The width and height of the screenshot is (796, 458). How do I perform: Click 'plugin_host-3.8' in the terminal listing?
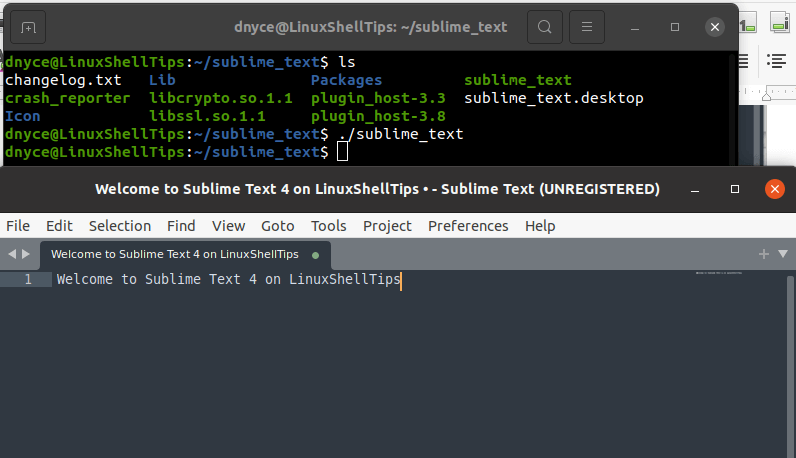pos(378,116)
